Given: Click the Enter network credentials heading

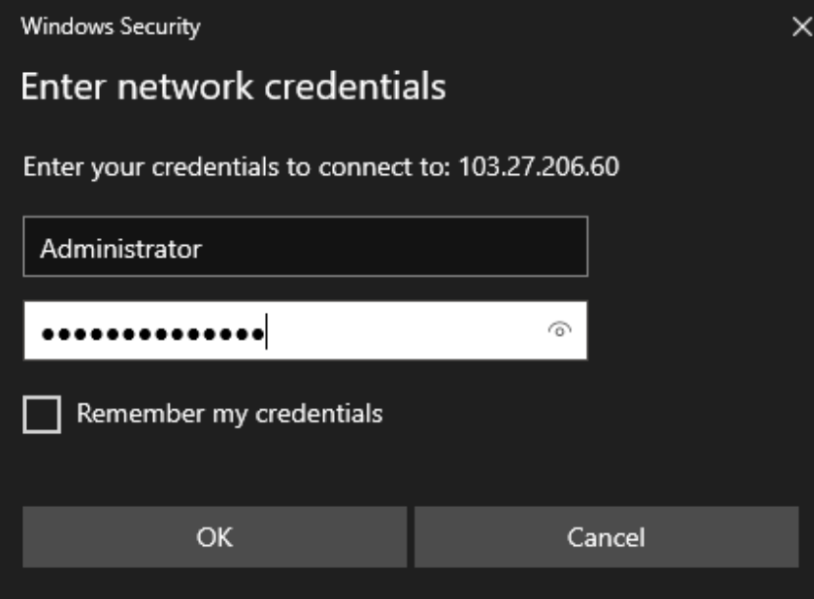Looking at the screenshot, I should (233, 86).
